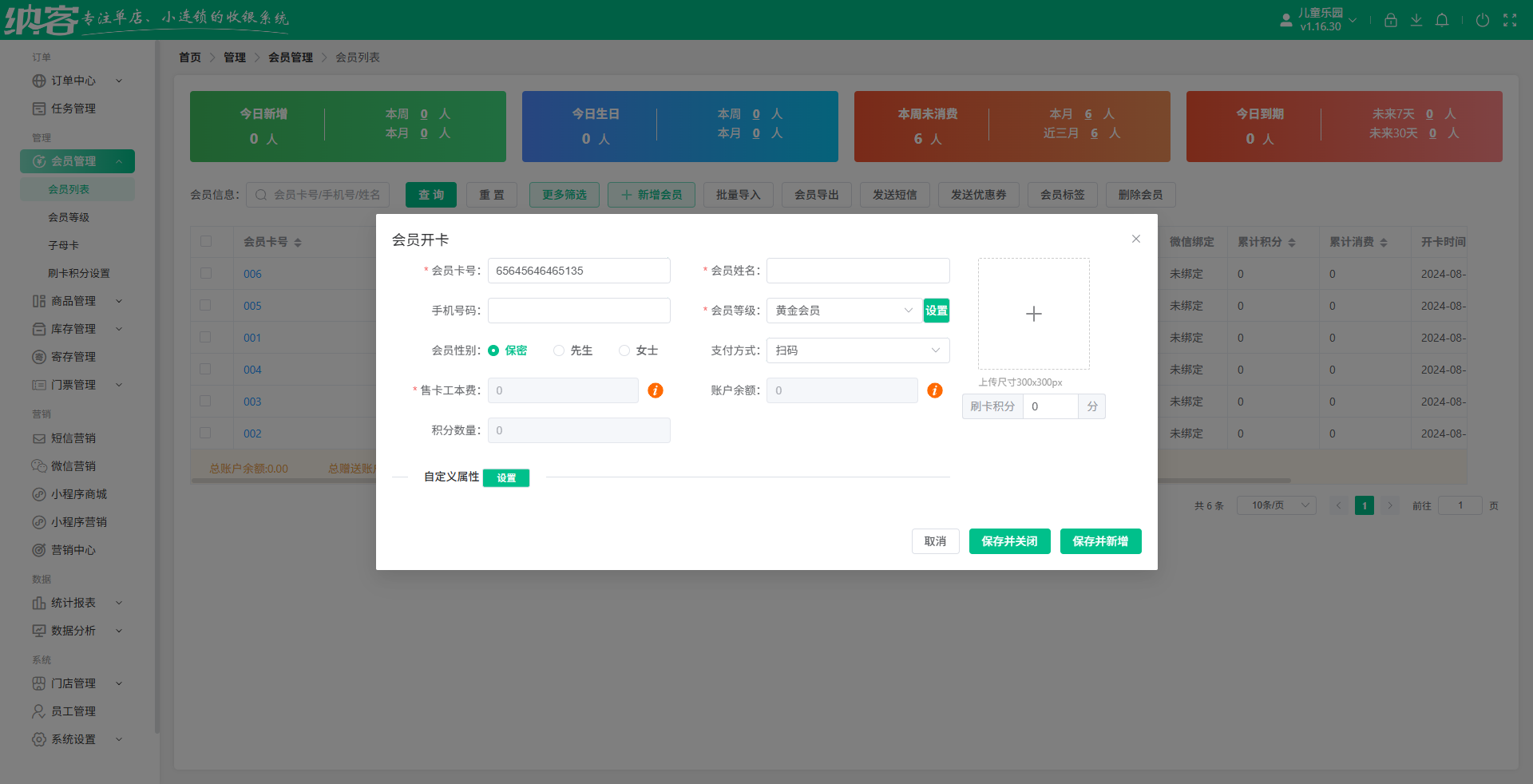Choose 先生 gender option
Screen dimensions: 1533x784
point(559,350)
